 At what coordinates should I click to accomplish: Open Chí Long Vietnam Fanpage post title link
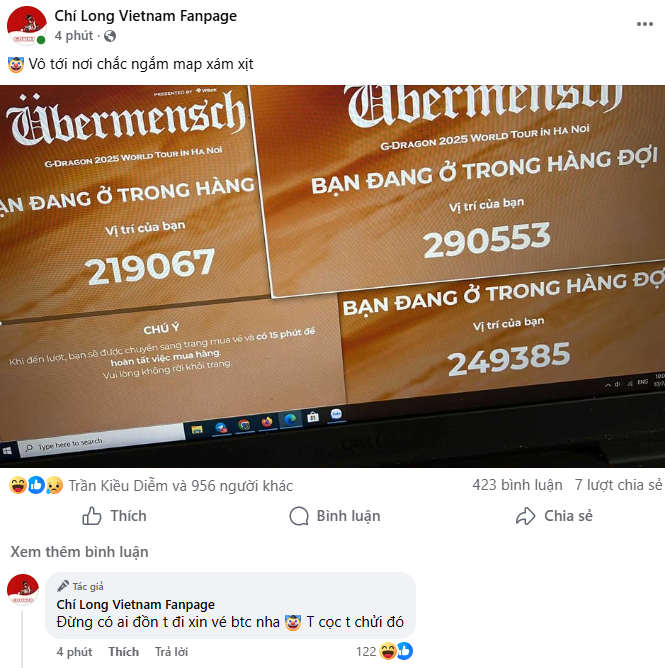click(146, 16)
